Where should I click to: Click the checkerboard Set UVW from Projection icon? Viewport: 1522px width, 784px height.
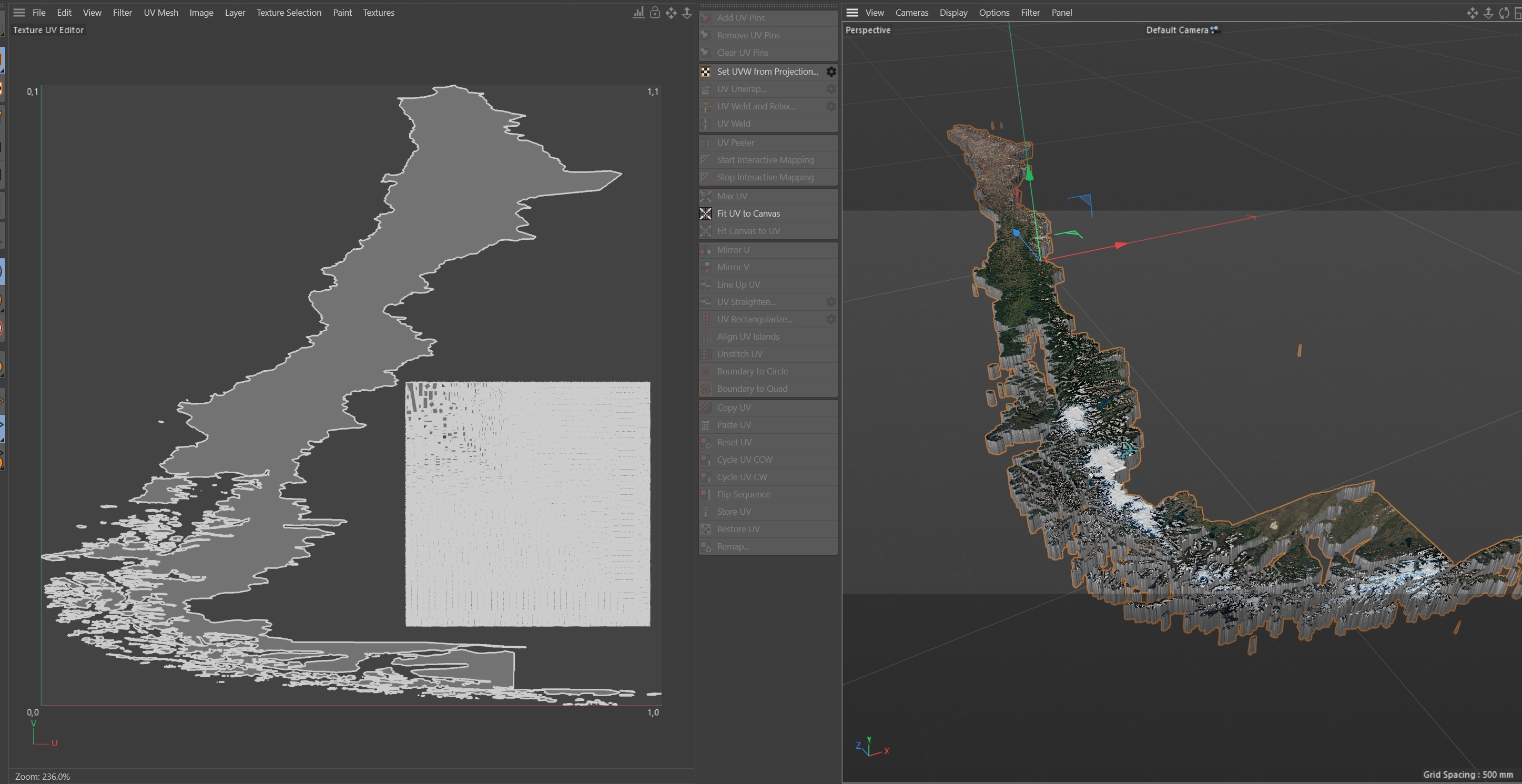(705, 72)
